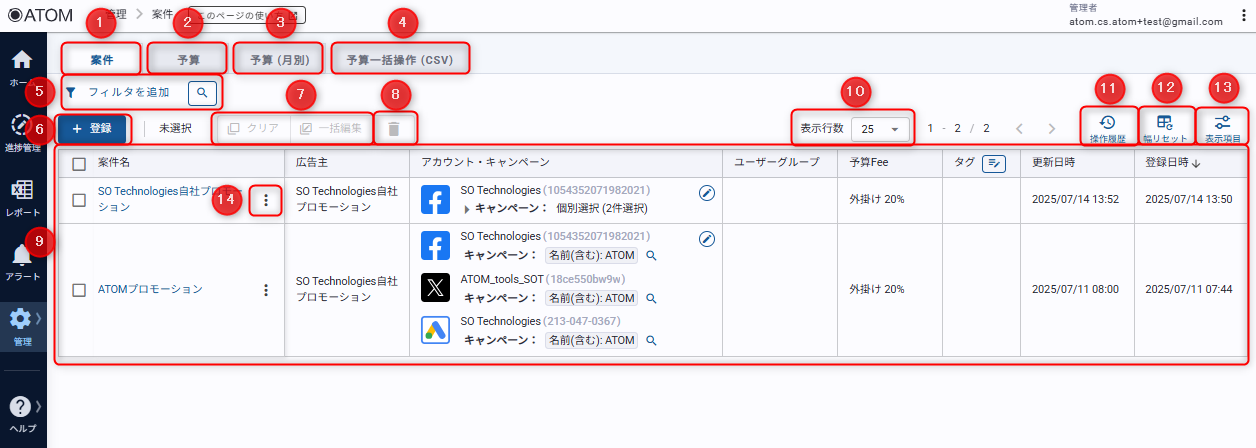Click the 登録 register button
Image resolution: width=1256 pixels, height=448 pixels.
[x=92, y=129]
